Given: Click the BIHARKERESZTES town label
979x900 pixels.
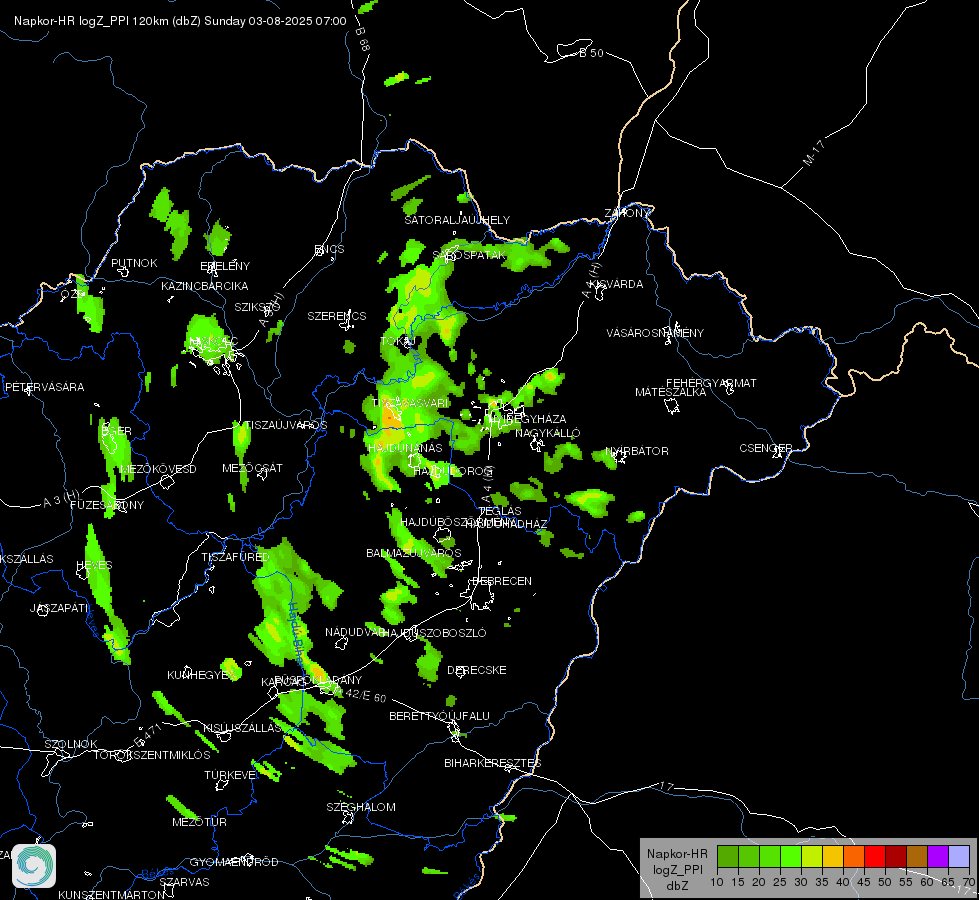Looking at the screenshot, I should (493, 763).
